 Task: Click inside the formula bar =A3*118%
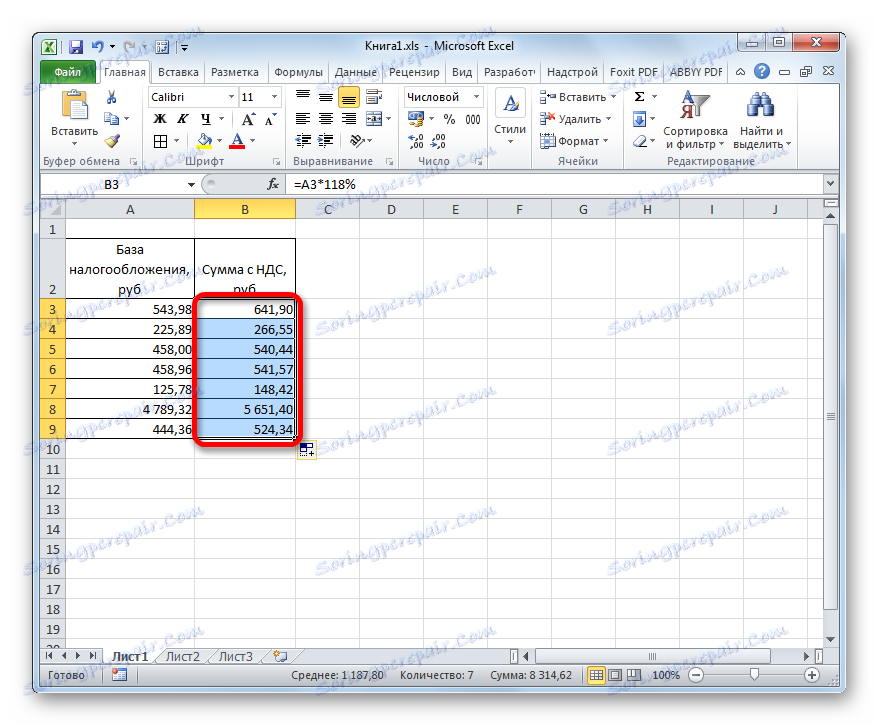(555, 184)
